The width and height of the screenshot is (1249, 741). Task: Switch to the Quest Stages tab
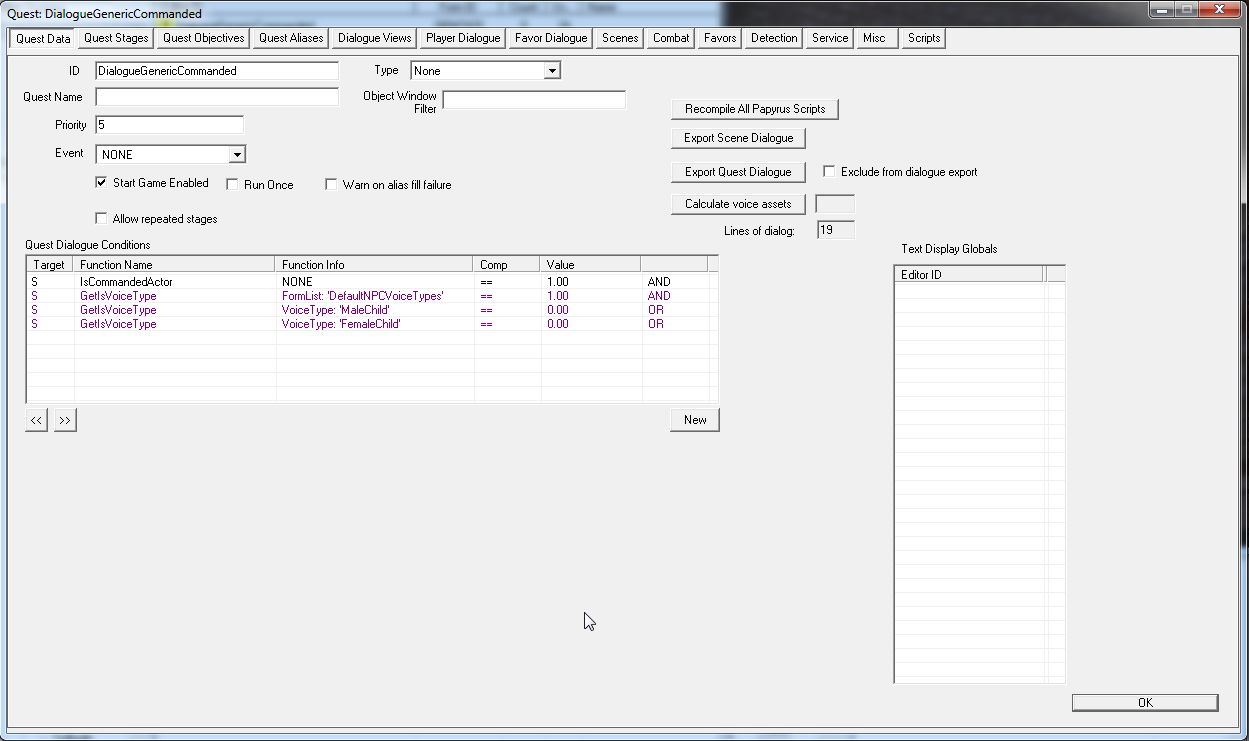(x=116, y=38)
